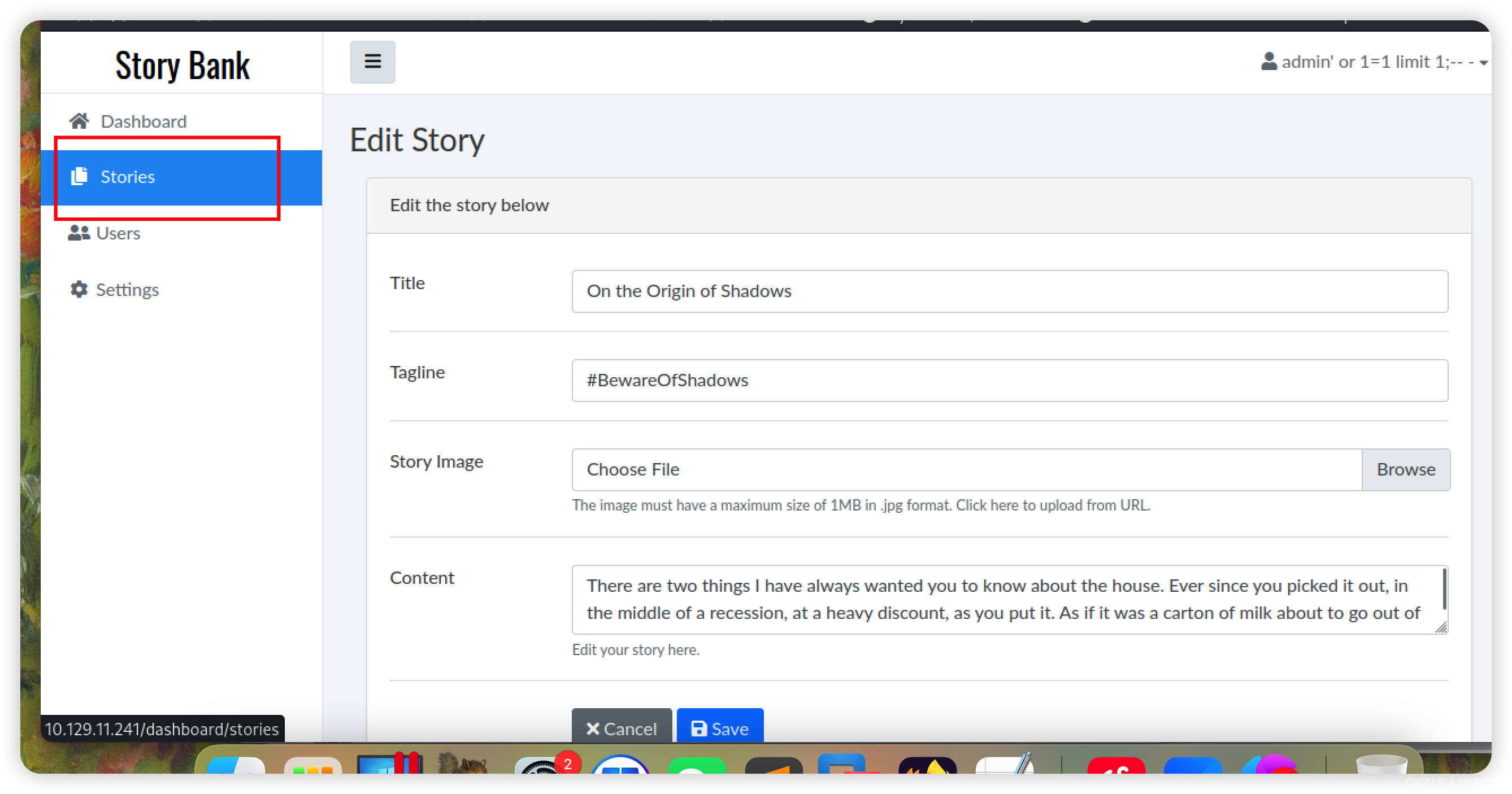Click the Cancel story edit button
This screenshot has width=1512, height=794.
coord(622,727)
